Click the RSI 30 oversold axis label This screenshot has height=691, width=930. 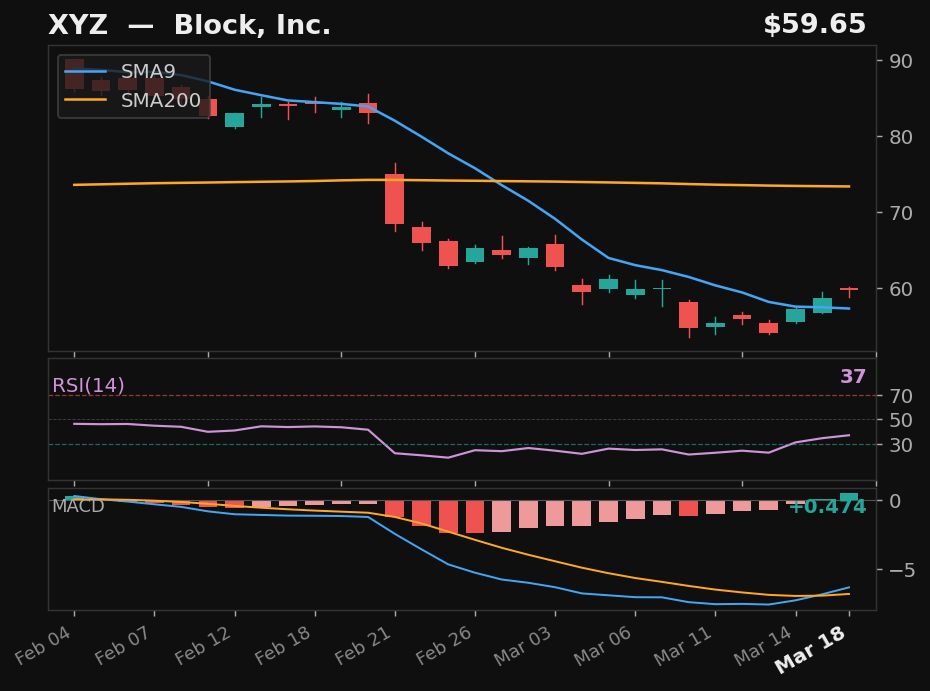[901, 445]
